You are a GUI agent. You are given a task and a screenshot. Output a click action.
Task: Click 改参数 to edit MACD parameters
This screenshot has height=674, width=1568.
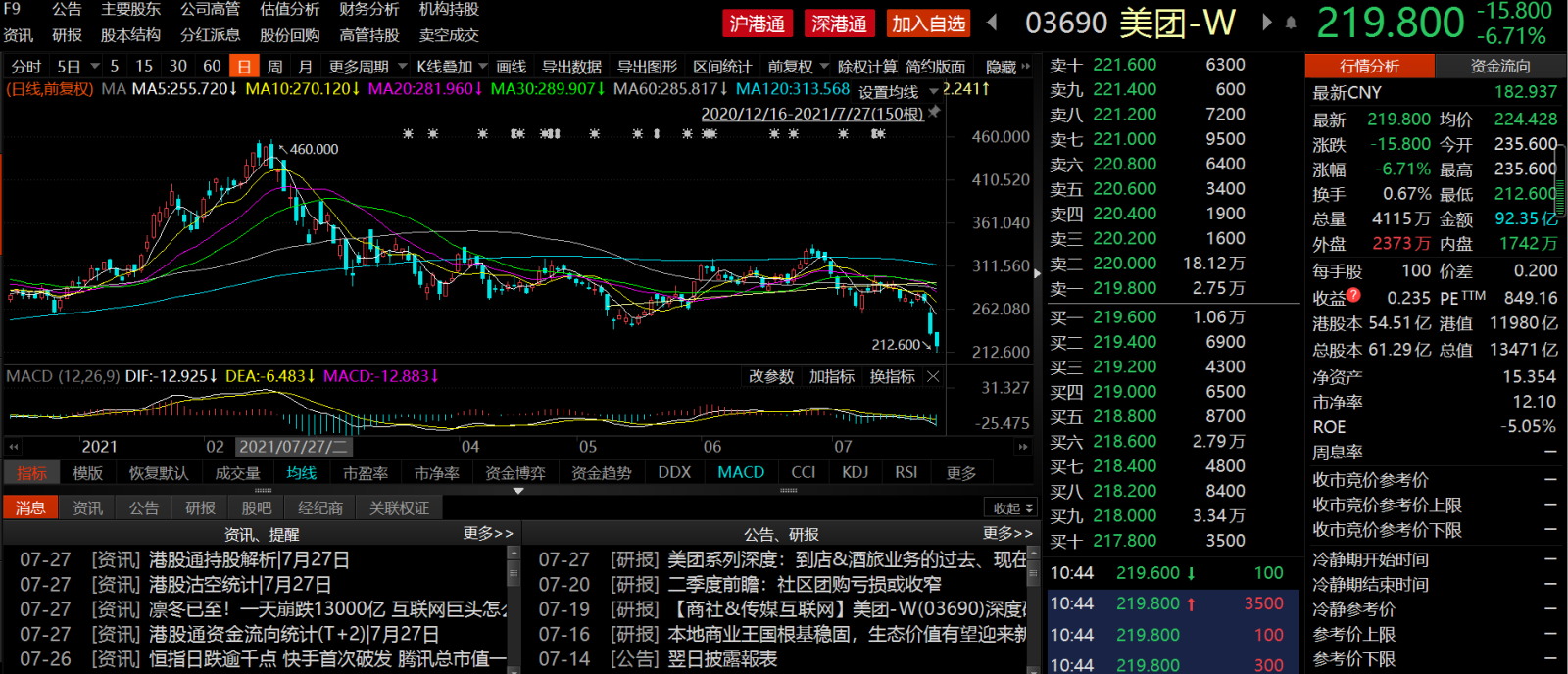coord(771,376)
